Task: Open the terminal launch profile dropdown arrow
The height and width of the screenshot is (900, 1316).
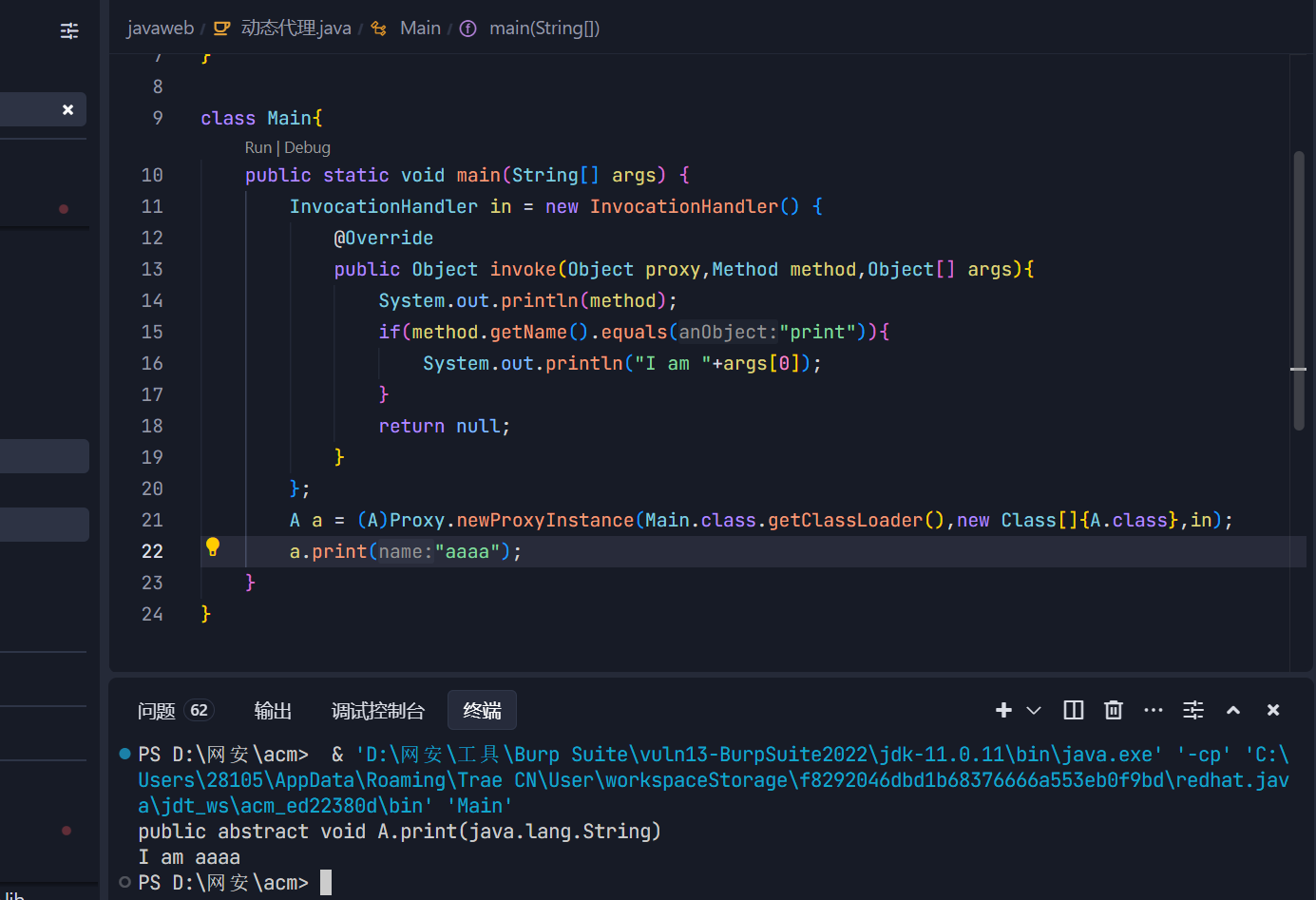Action: point(1034,710)
